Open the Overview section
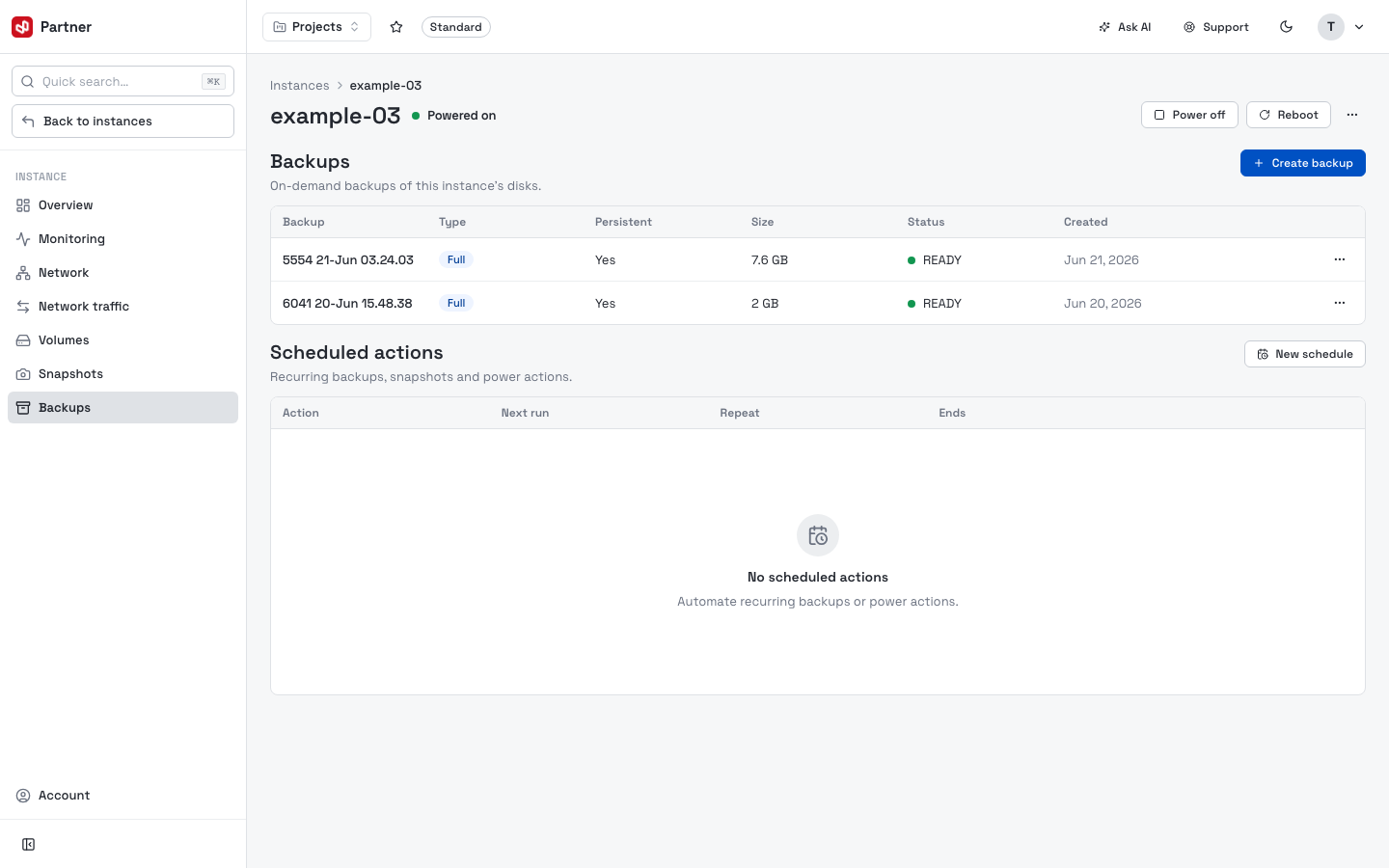1389x868 pixels. (123, 204)
